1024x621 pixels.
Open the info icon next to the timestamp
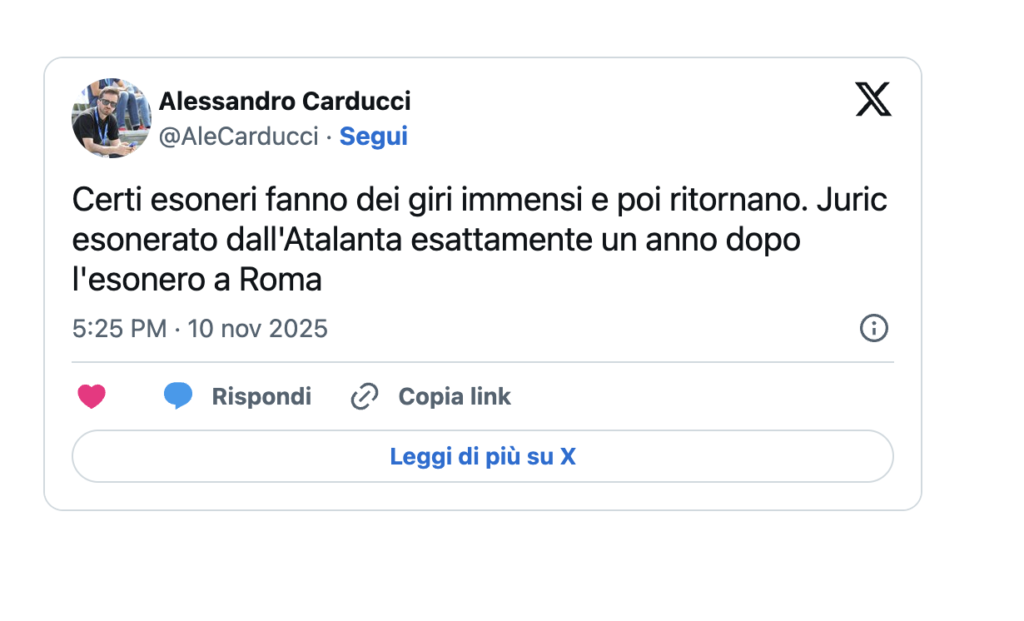(873, 328)
